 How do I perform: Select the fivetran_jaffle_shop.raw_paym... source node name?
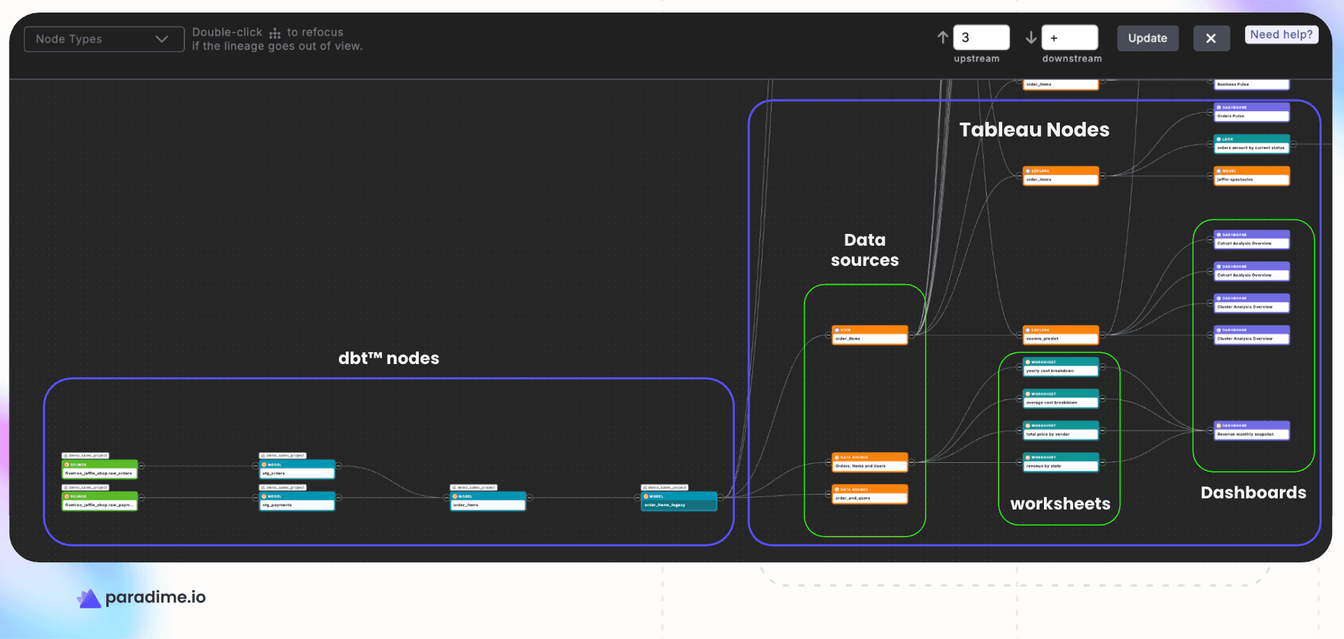(98, 505)
